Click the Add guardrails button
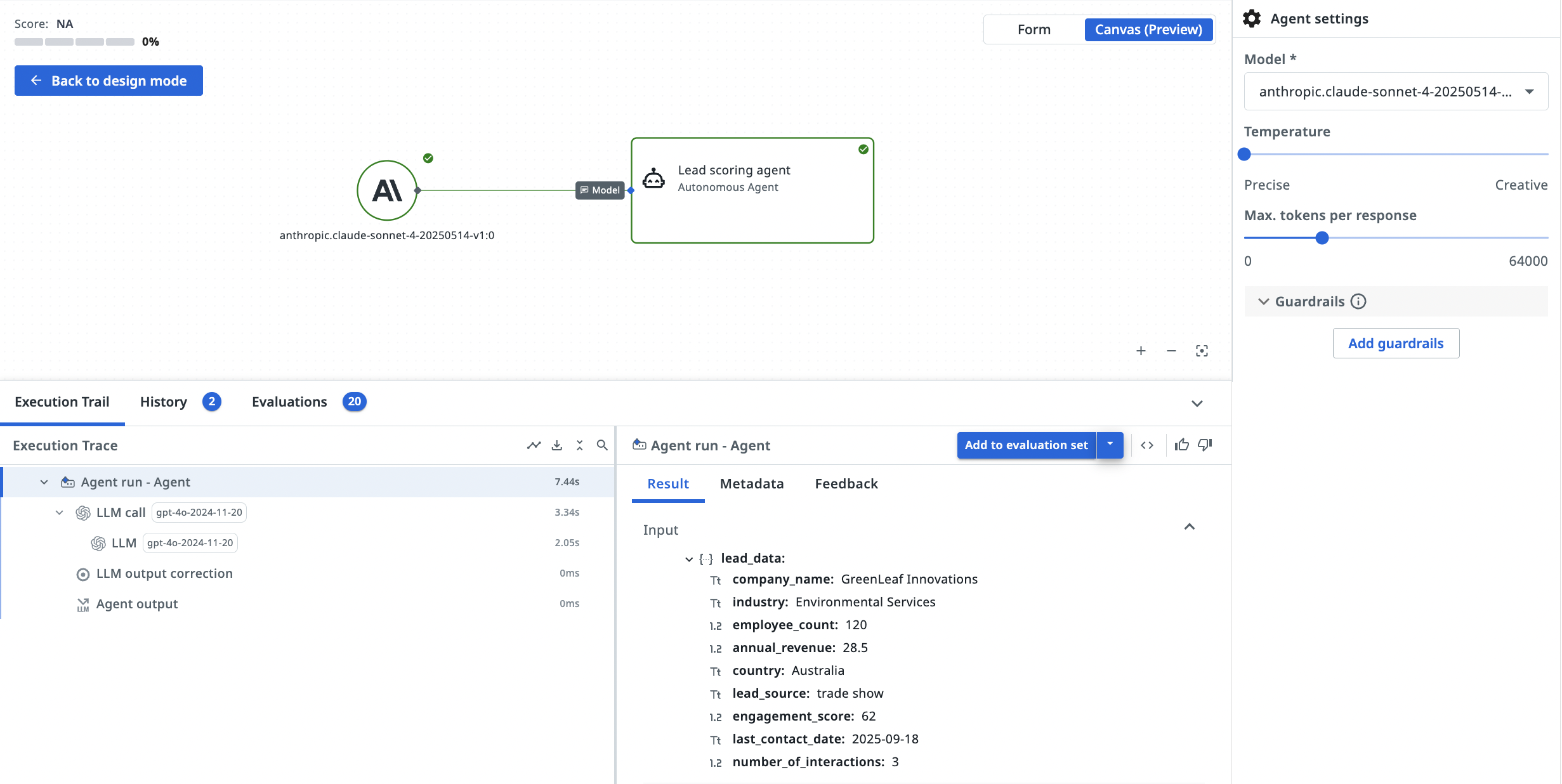The image size is (1562, 784). point(1395,343)
